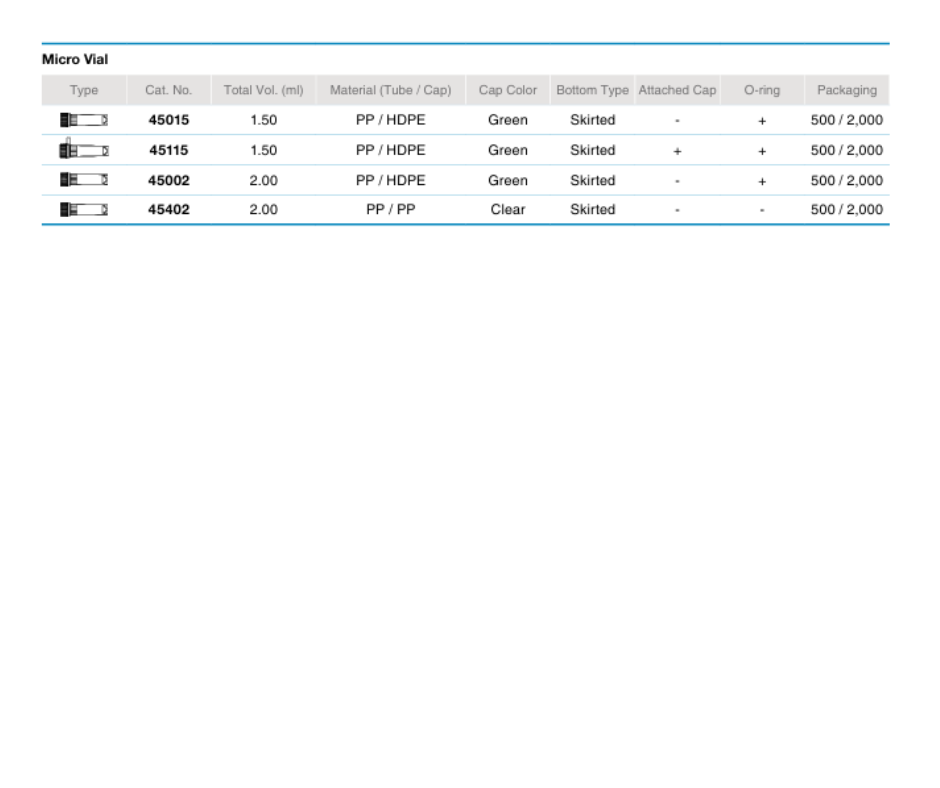
Task: Select the vial icon in the 45402 row
Action: point(84,210)
